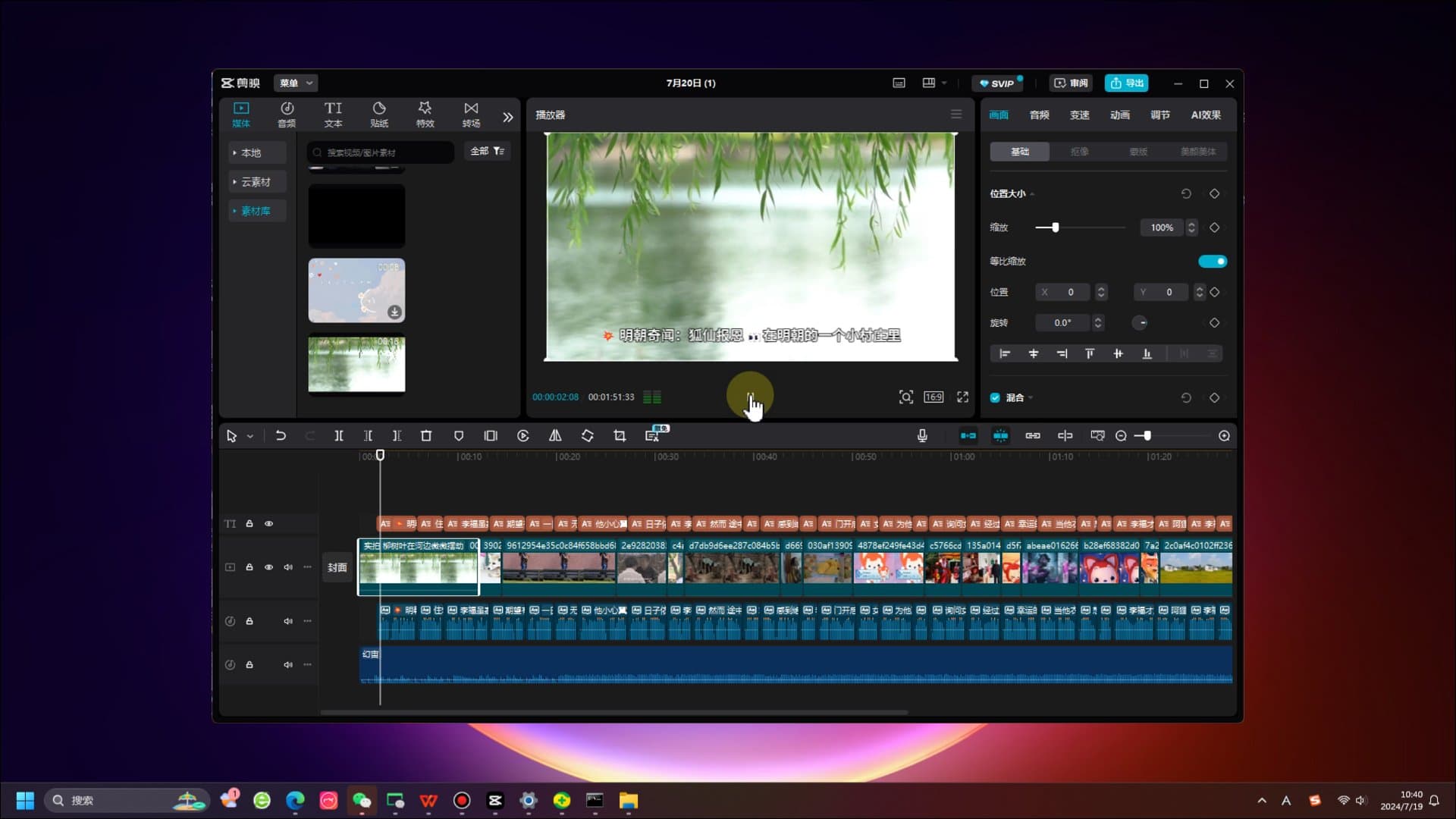Click the 搜索视频/图片素材 search field
Screen dimensions: 1456x819
[381, 152]
